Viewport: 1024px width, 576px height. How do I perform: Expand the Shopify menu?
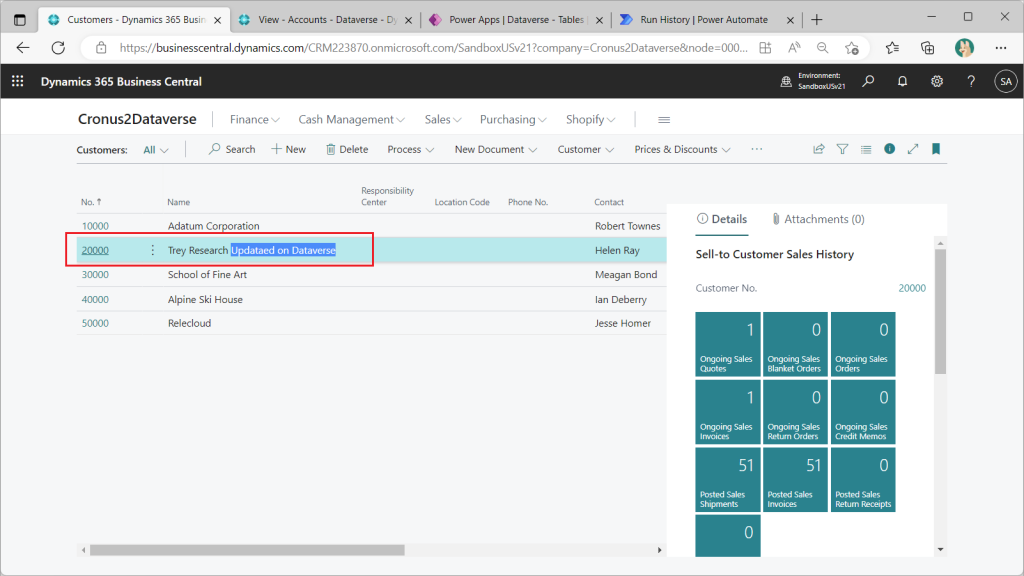(x=590, y=120)
